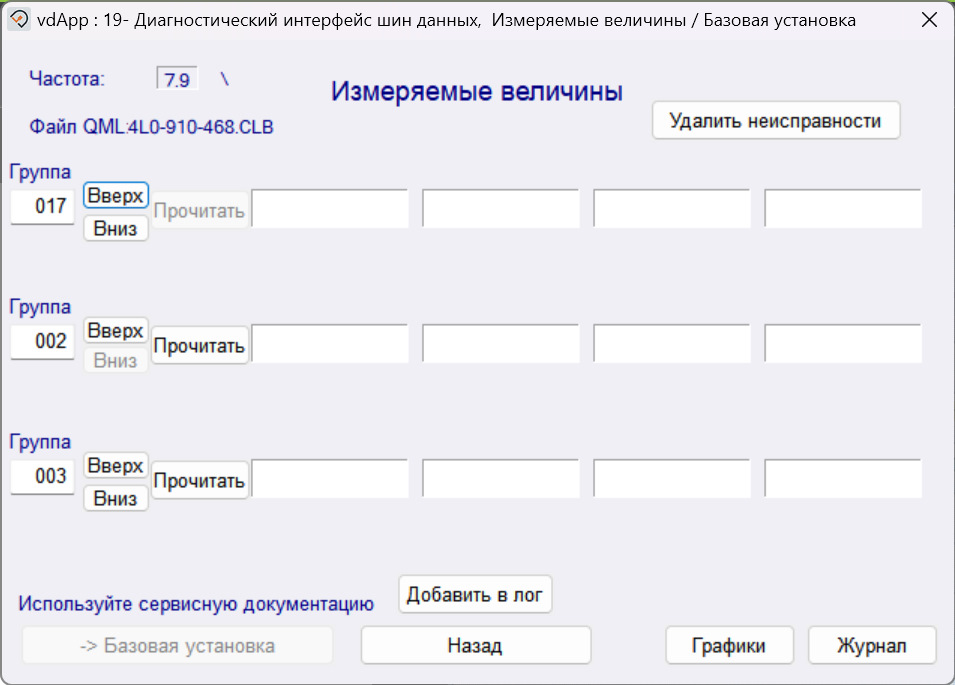Click the disabled Базовая установка button
The image size is (955, 685).
[176, 645]
